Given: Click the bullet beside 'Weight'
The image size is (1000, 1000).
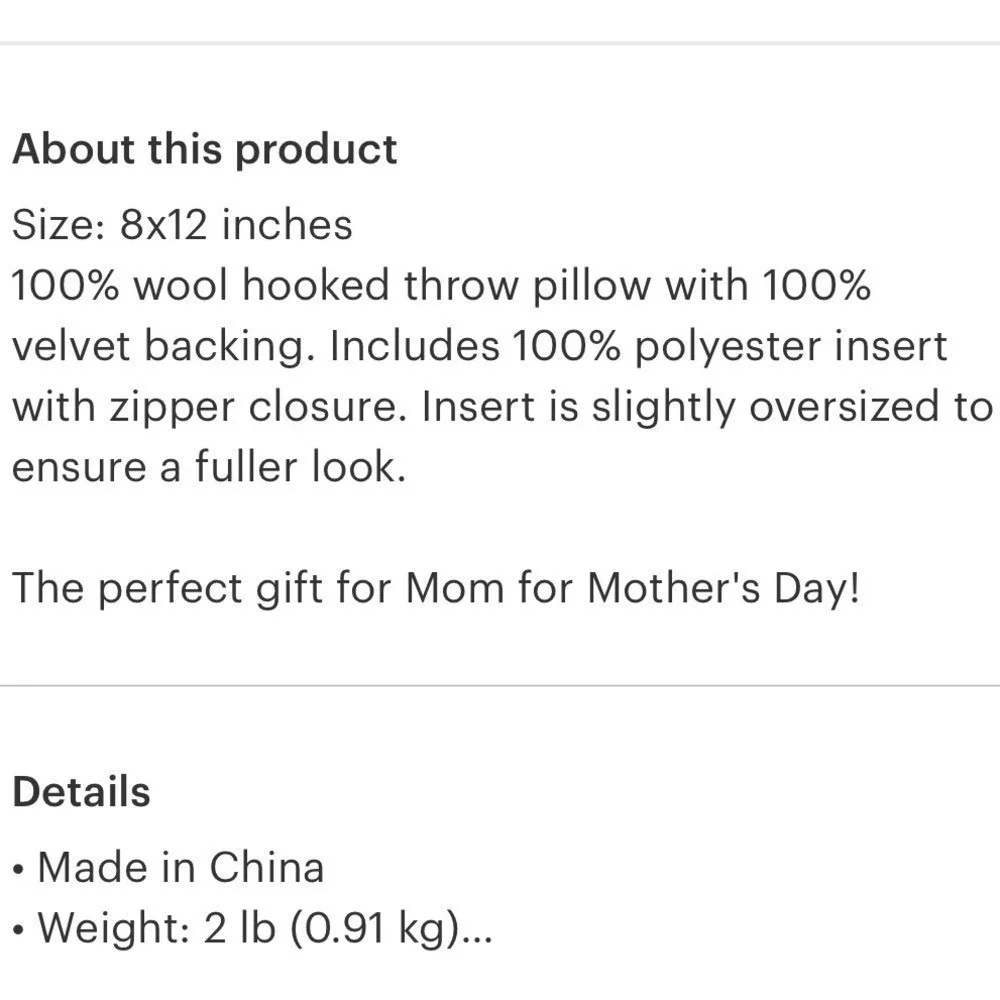Looking at the screenshot, I should click(19, 930).
